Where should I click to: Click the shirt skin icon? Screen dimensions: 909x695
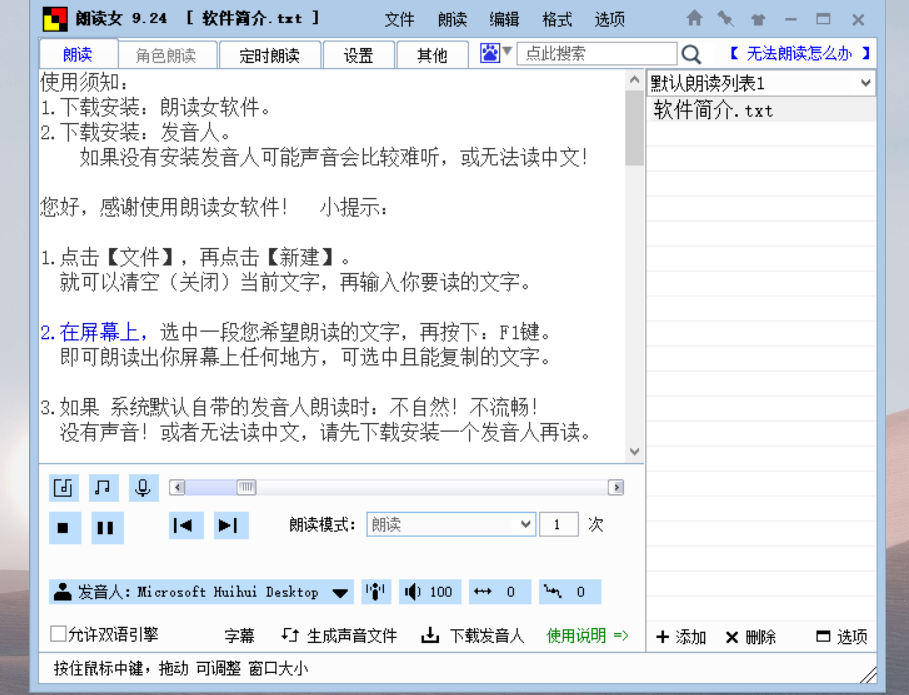(757, 19)
